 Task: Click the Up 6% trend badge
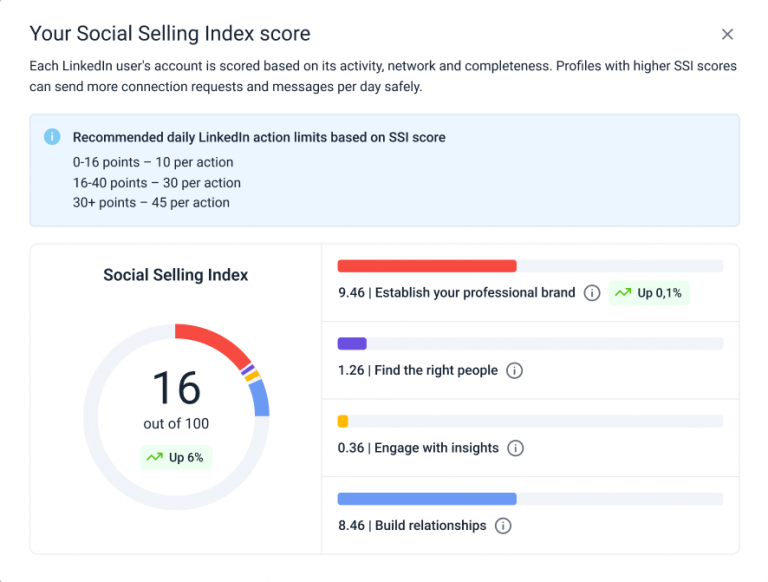click(x=176, y=458)
